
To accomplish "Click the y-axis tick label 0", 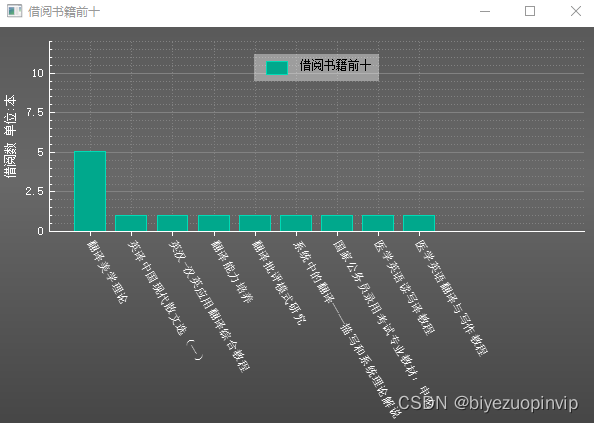I will [41, 231].
